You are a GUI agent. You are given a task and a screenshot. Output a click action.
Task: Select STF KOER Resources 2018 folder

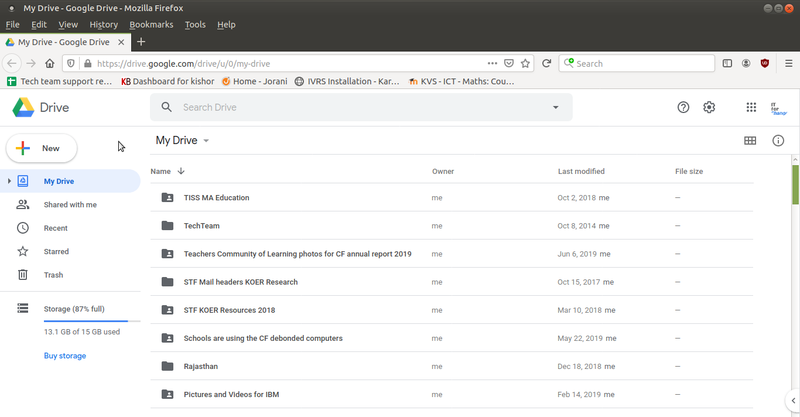point(452,310)
